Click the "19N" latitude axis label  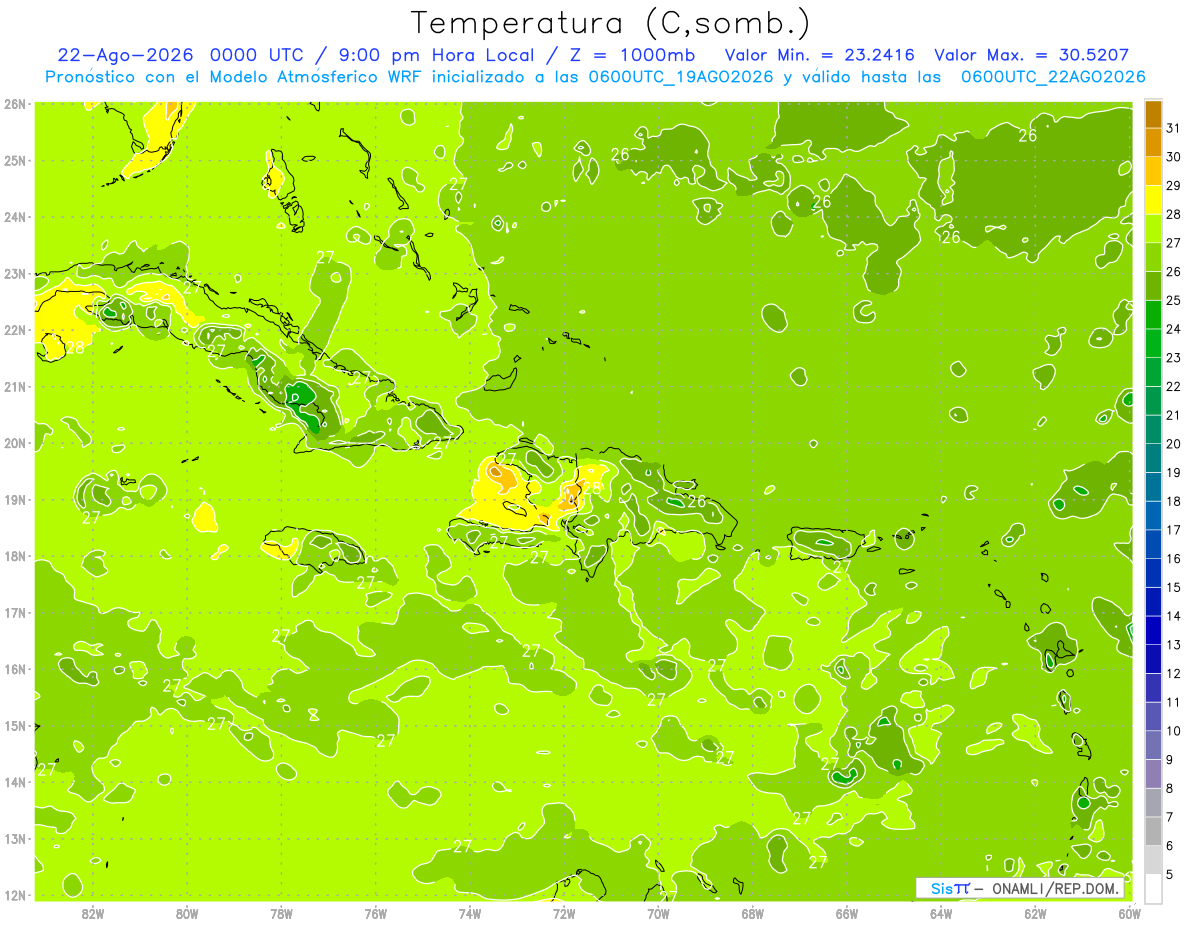[x=15, y=499]
